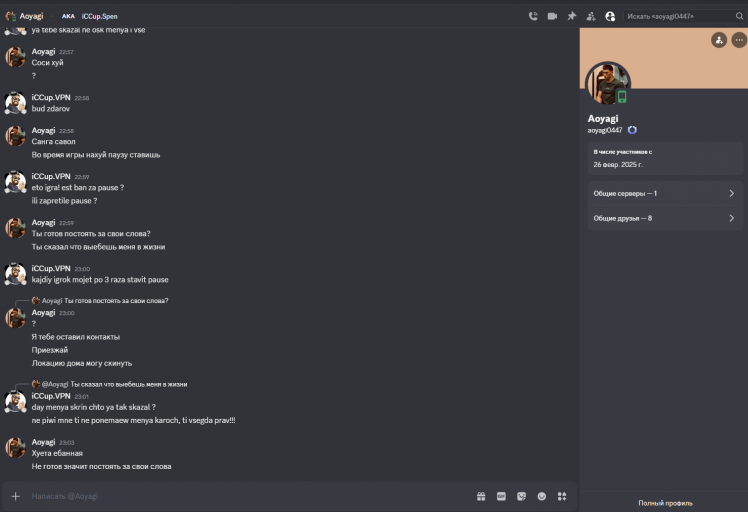Start a video call icon

[x=552, y=16]
